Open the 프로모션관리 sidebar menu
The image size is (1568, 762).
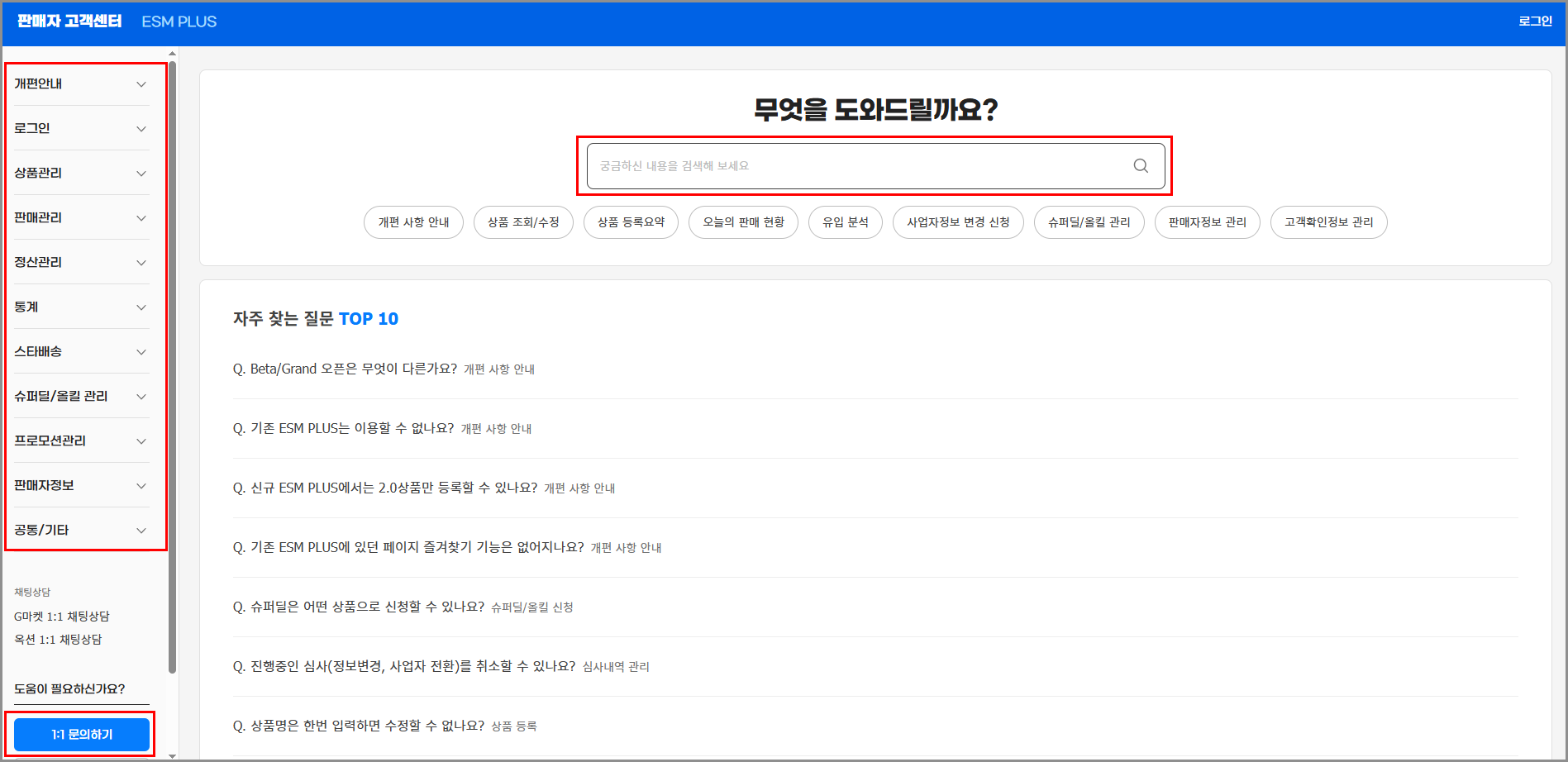[81, 441]
